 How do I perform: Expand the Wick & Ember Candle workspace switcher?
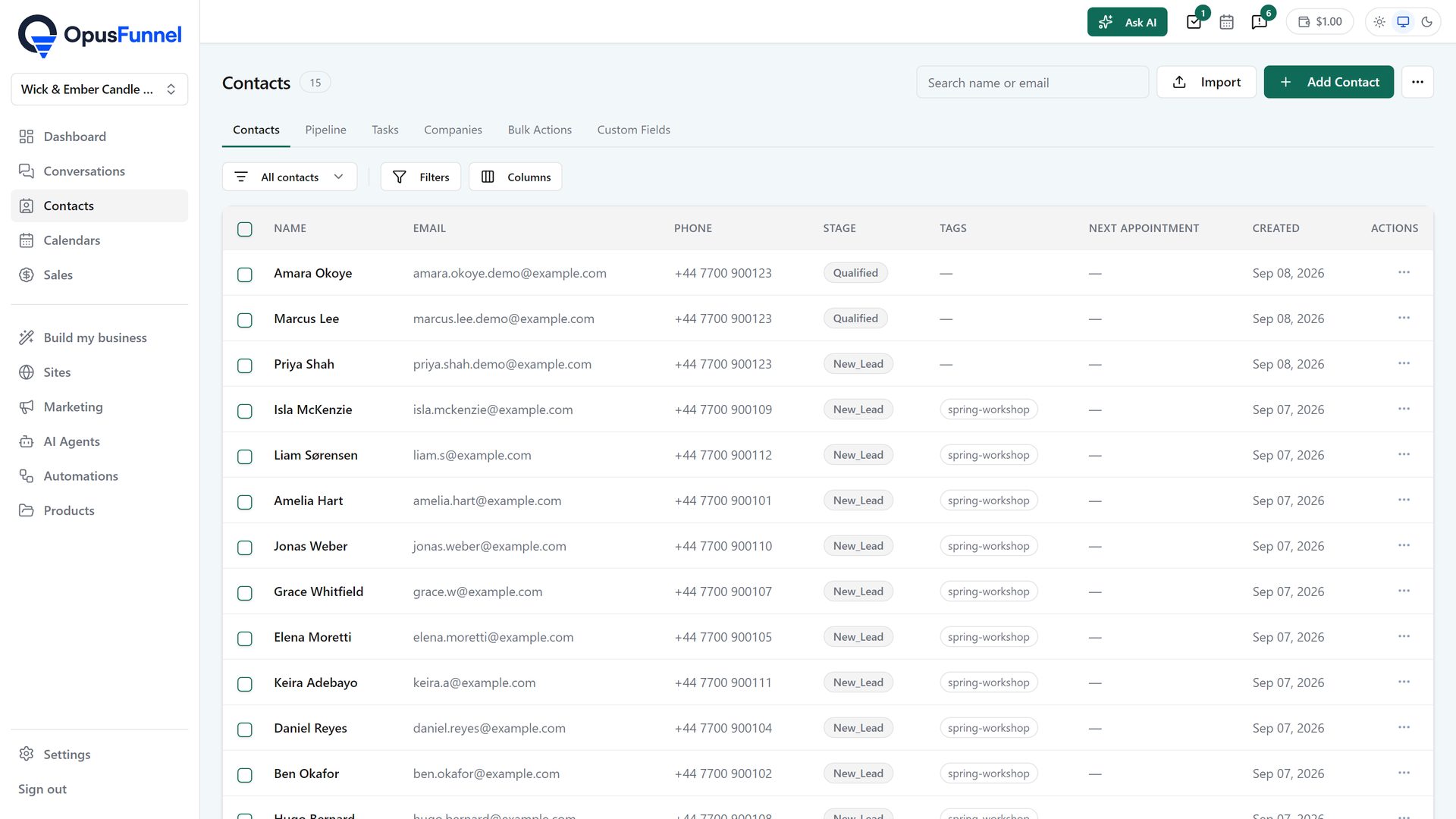pyautogui.click(x=99, y=89)
